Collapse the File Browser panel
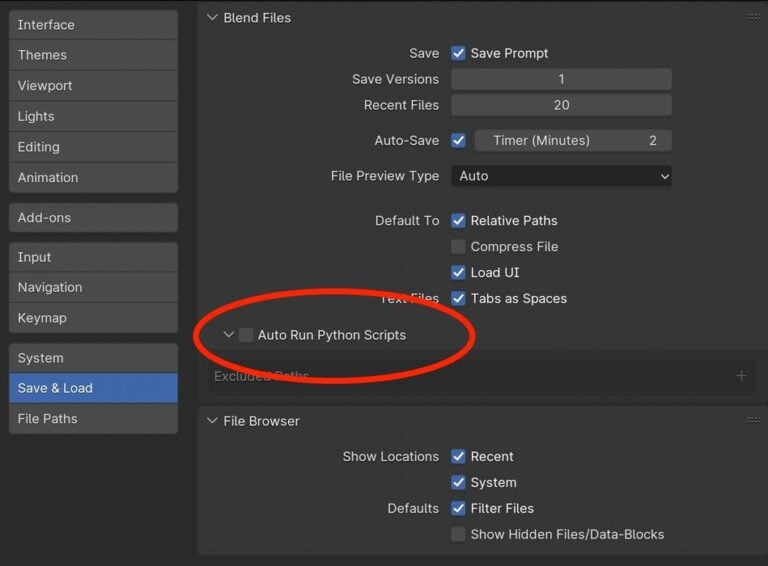The image size is (768, 566). click(212, 421)
